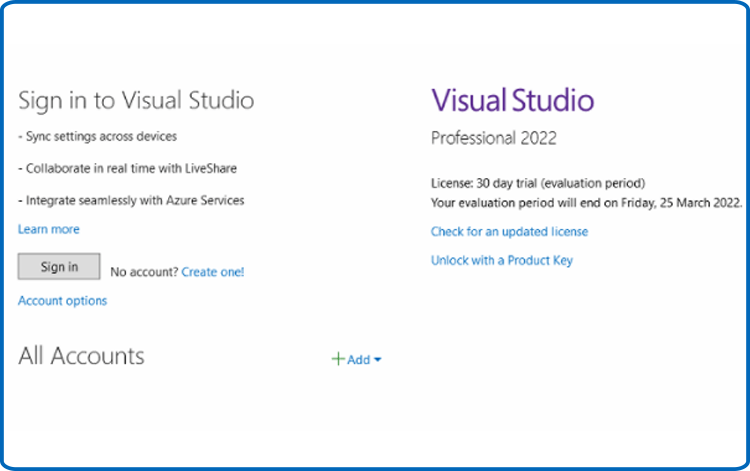750x471 pixels.
Task: Check for an updated license
Action: pyautogui.click(x=509, y=232)
